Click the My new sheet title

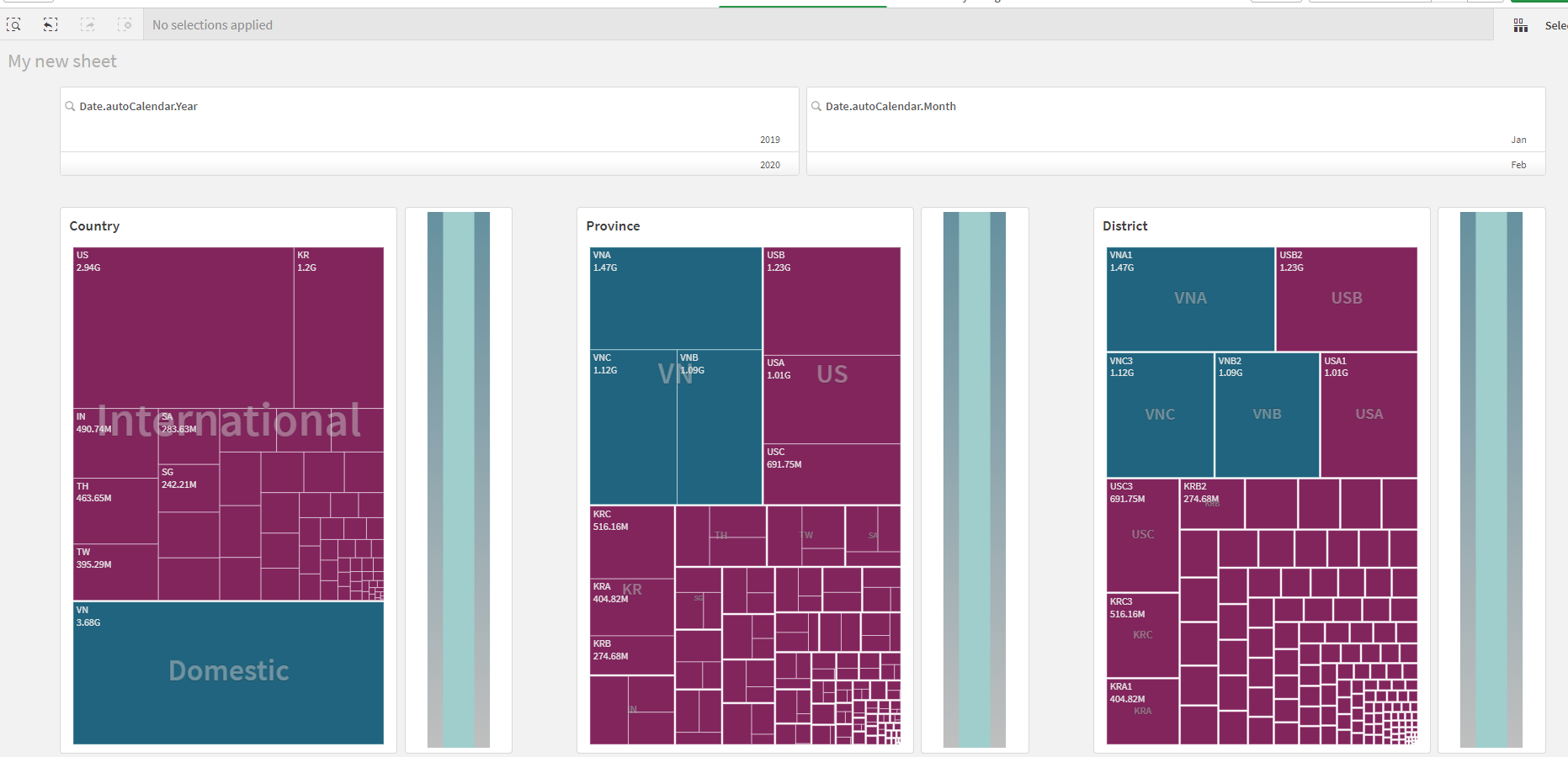[61, 61]
